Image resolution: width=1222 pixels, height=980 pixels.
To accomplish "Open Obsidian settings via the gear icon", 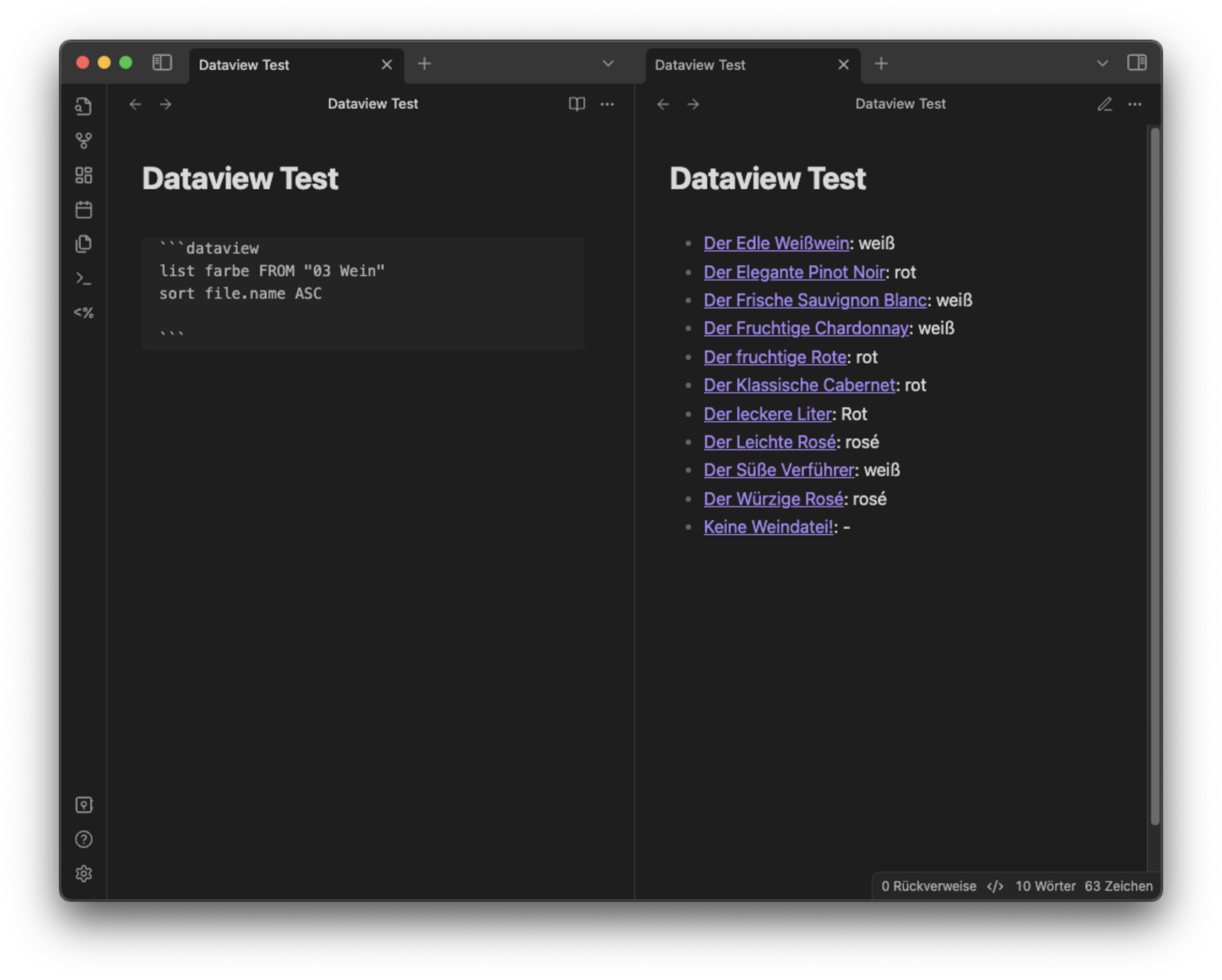I will [x=84, y=873].
